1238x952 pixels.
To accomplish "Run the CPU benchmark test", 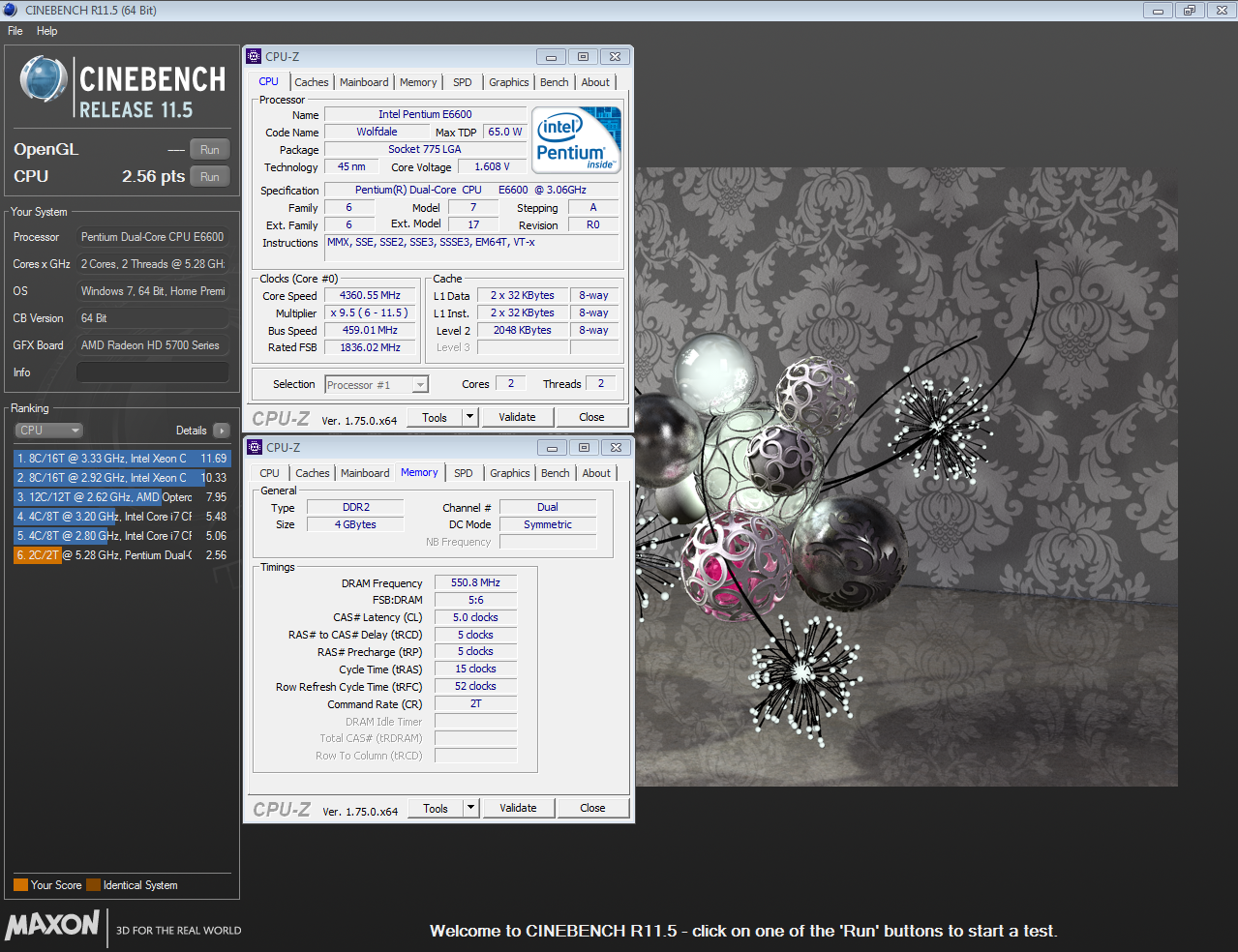I will coord(210,177).
